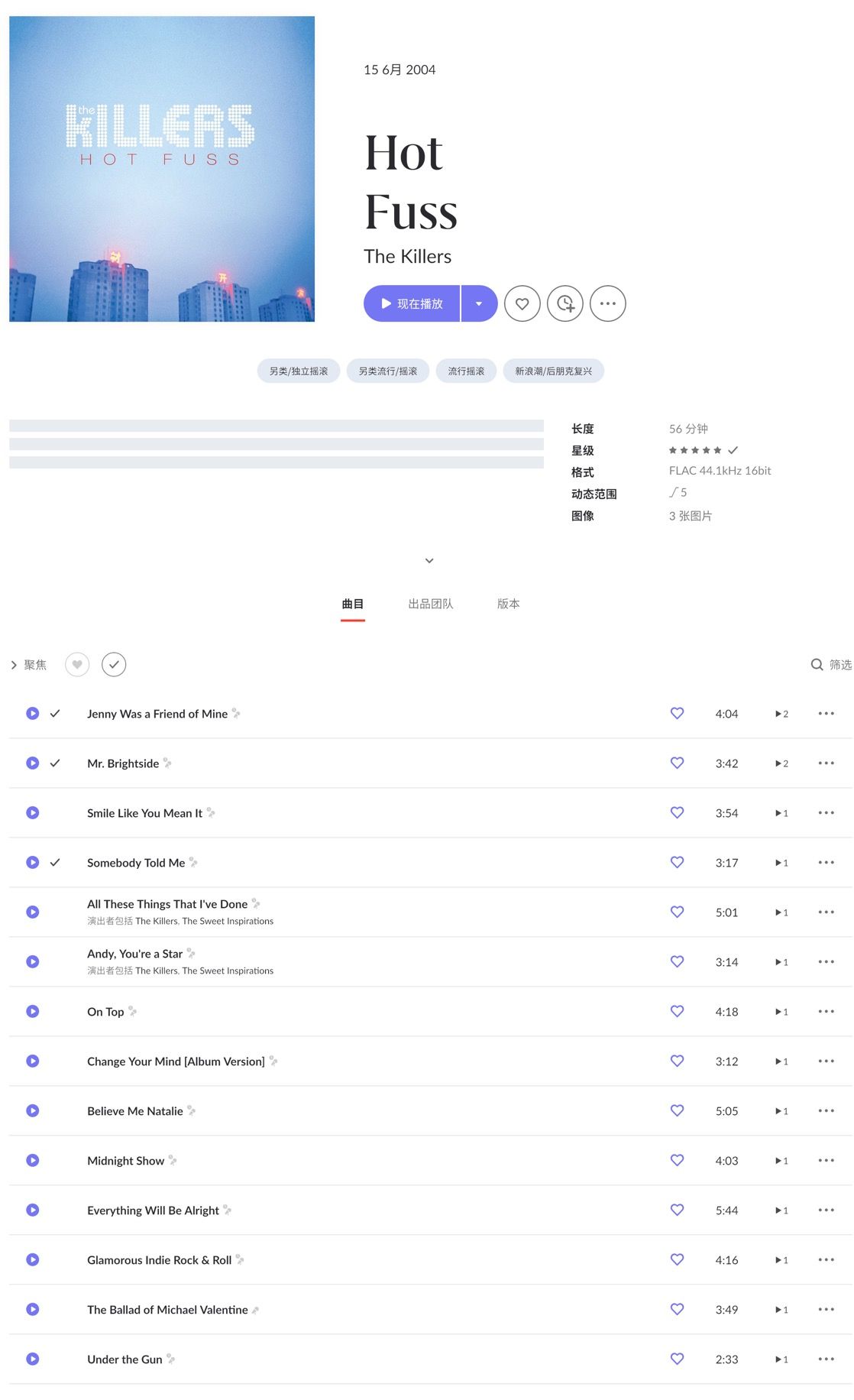Image resolution: width=854 pixels, height=1400 pixels.
Task: Toggle the favorites-only heart filter near 聚焦
Action: pos(77,664)
